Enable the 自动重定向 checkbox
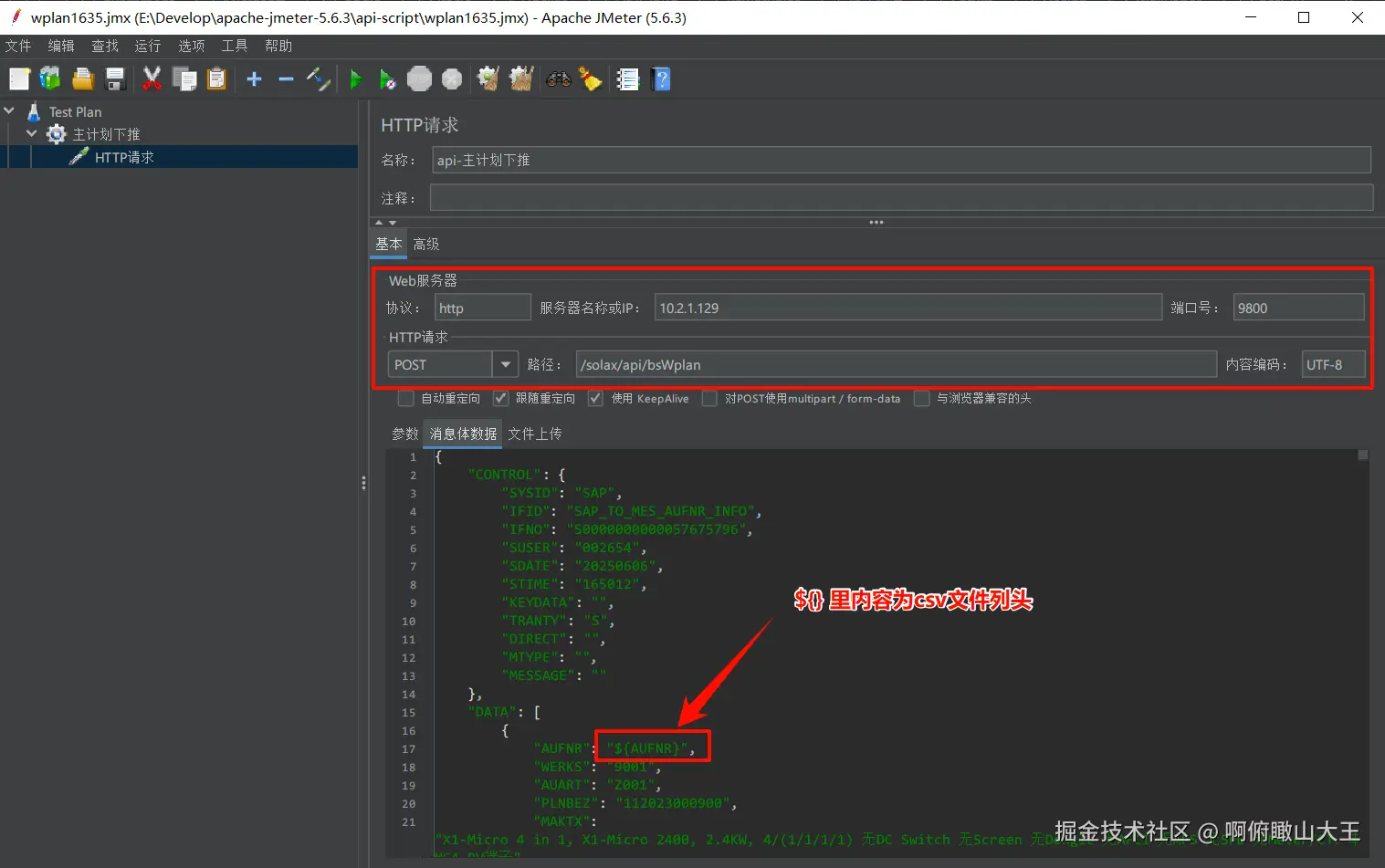Viewport: 1385px width, 868px height. [406, 398]
